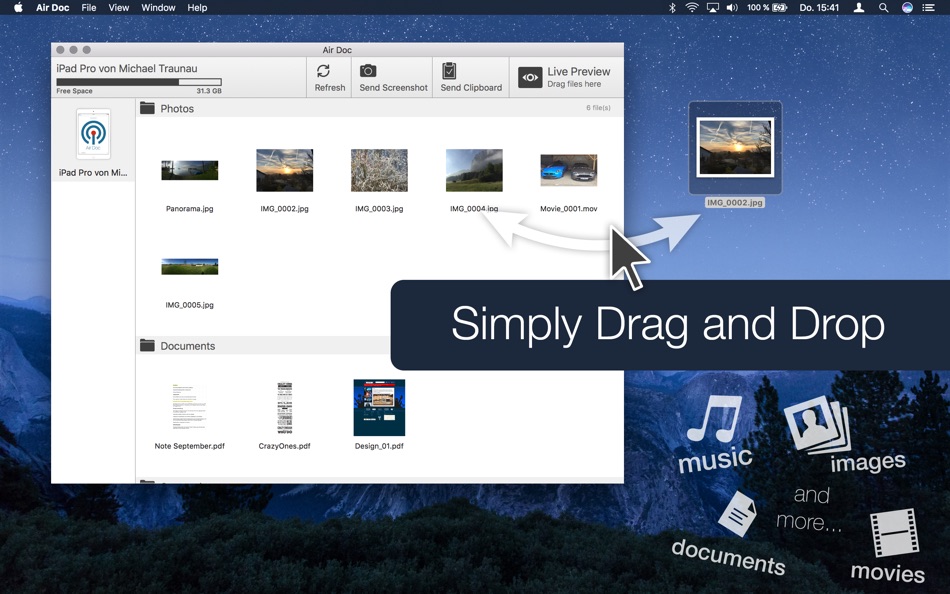The image size is (950, 594).
Task: Select the IMG_0004.jpg thumbnail
Action: click(x=474, y=170)
